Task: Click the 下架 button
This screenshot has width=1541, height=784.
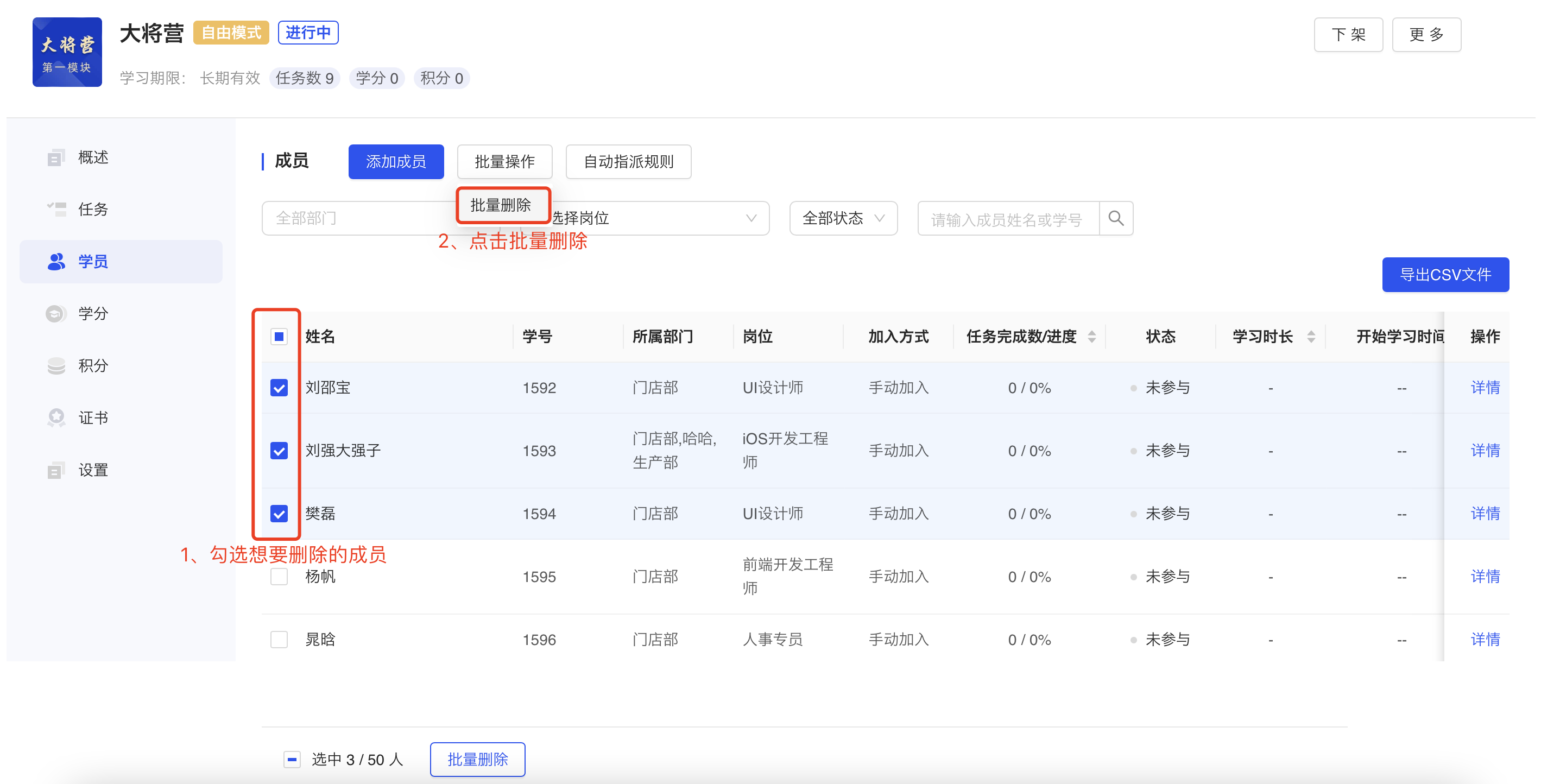Action: tap(1348, 35)
